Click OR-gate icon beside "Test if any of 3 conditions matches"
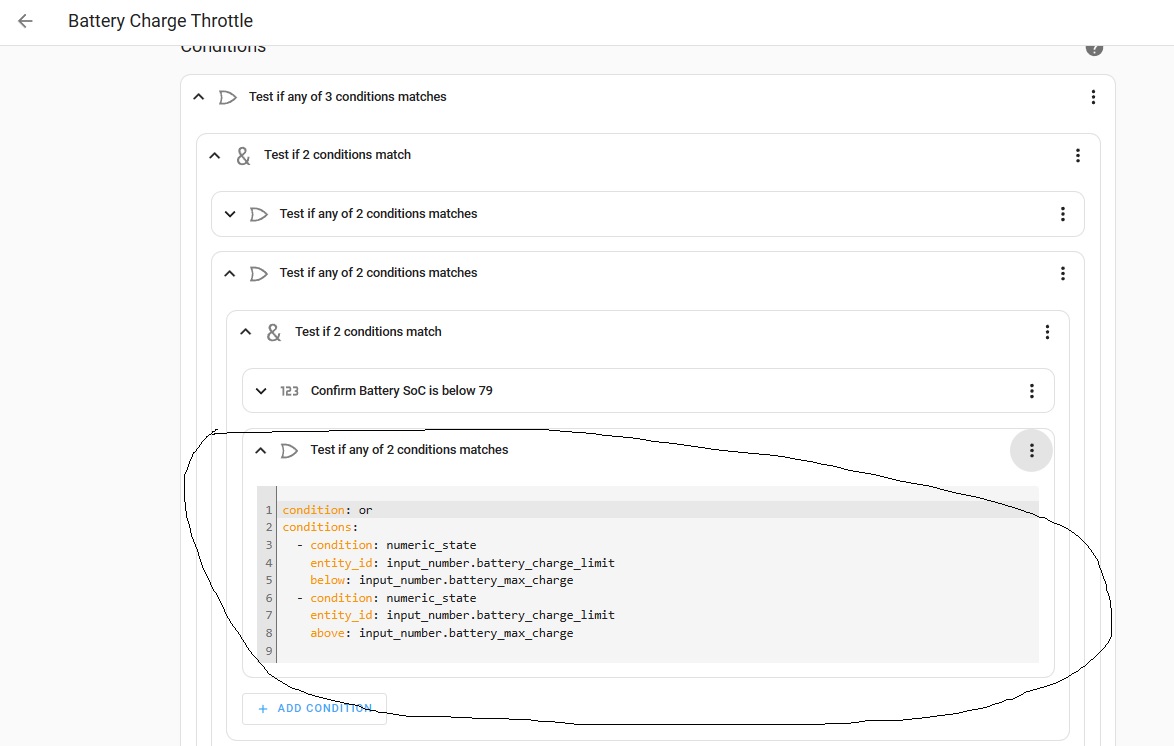 point(228,97)
